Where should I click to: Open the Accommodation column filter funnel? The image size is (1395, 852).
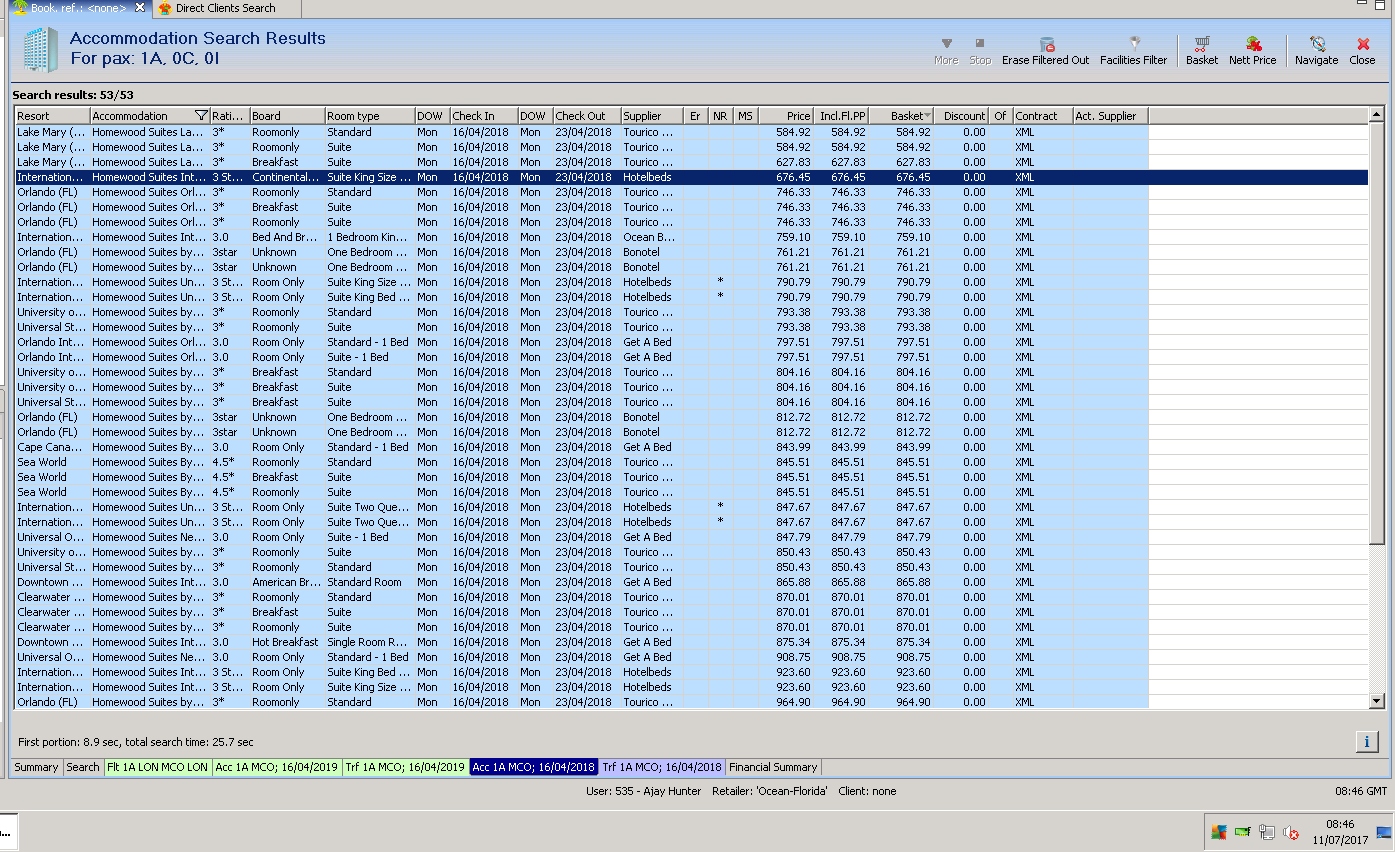click(x=201, y=116)
